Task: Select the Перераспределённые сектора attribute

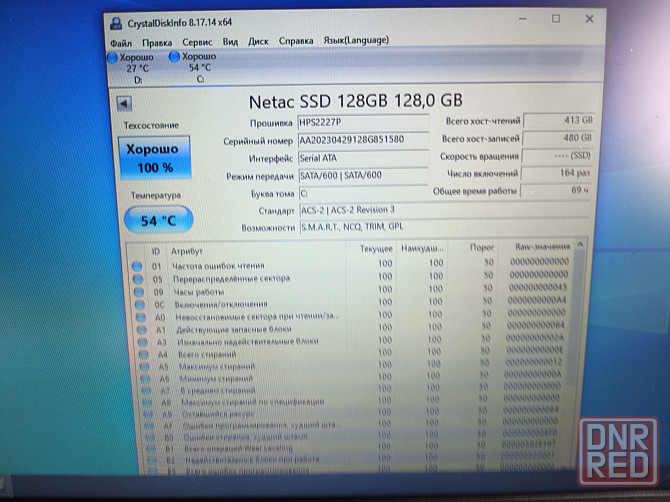Action: [x=232, y=279]
